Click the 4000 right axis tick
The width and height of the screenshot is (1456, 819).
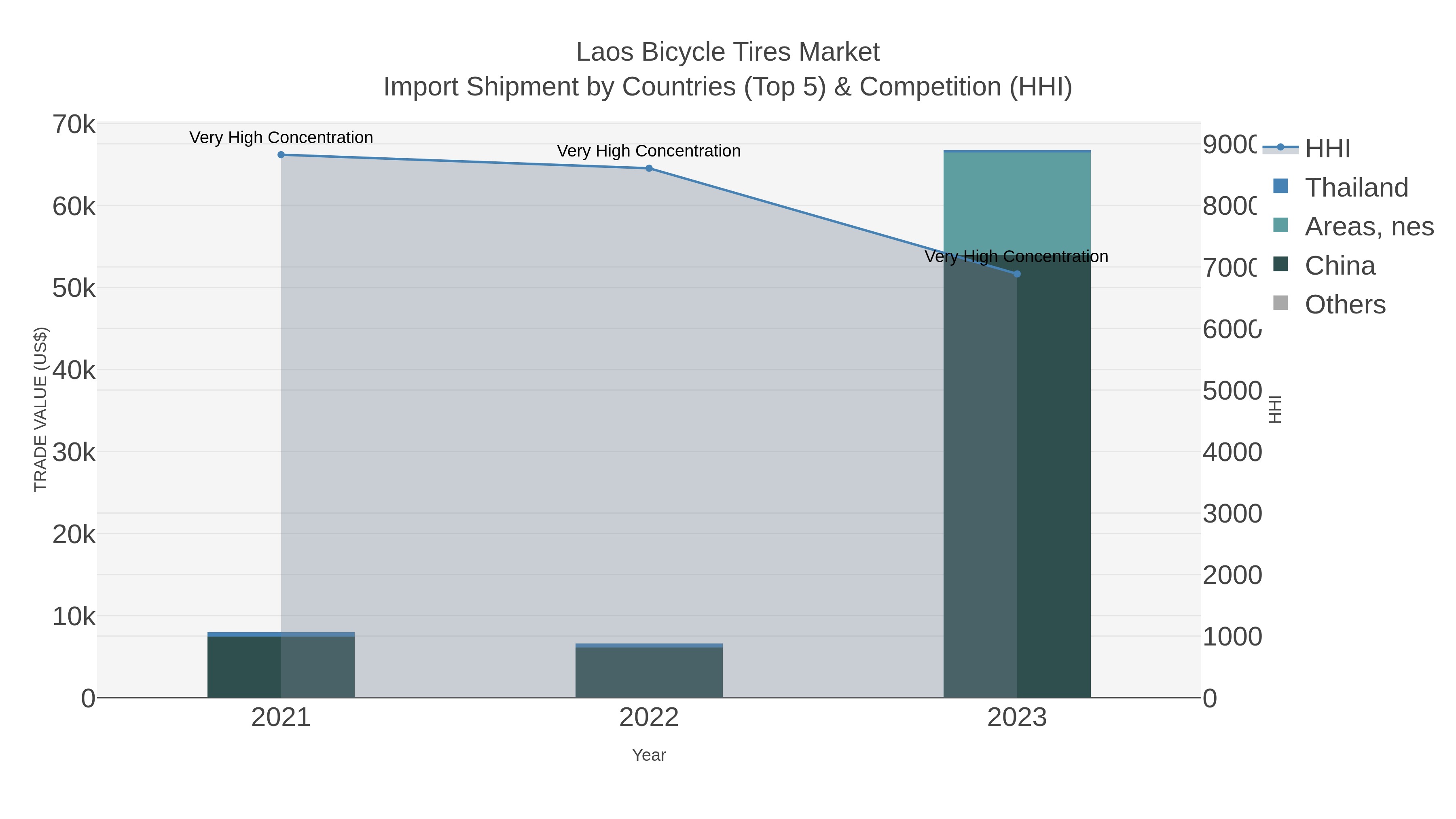click(1232, 452)
